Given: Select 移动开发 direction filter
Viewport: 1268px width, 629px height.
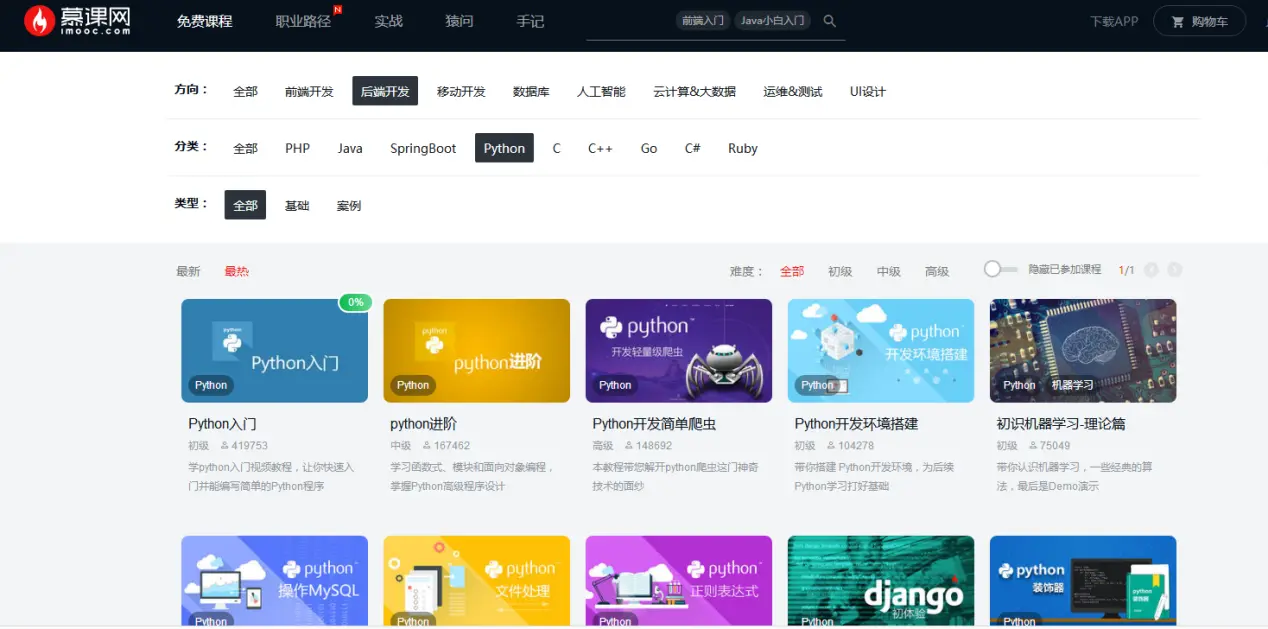Looking at the screenshot, I should click(x=461, y=91).
